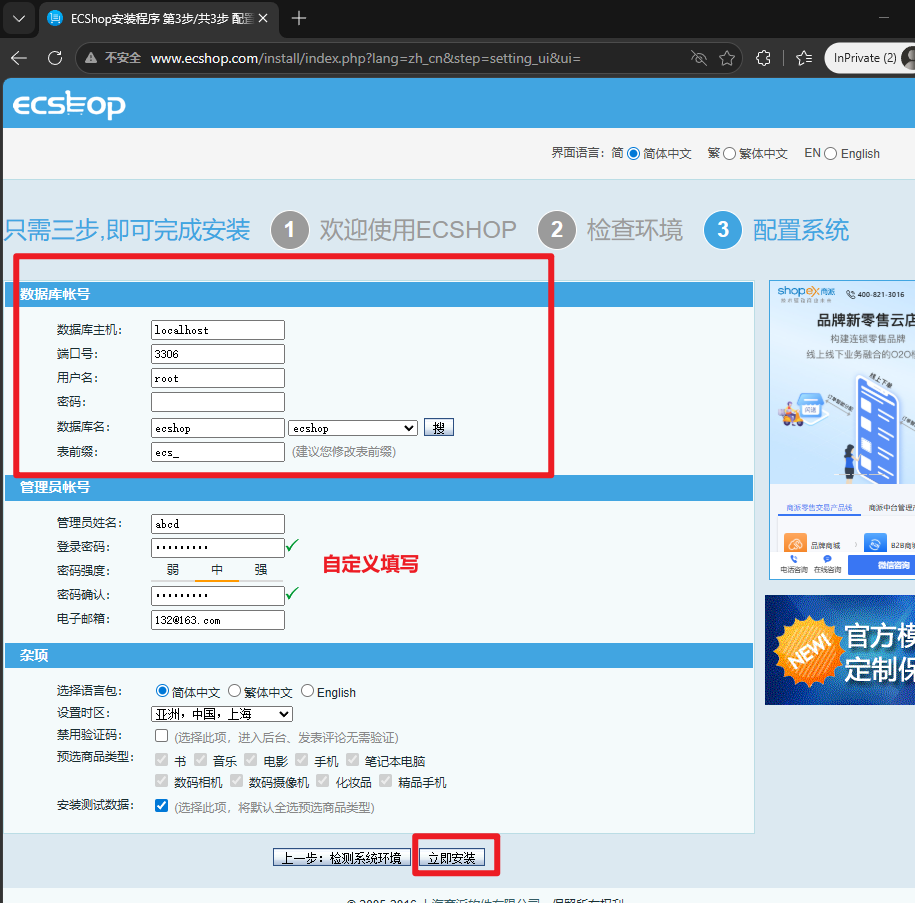Choose 简体中文 interface language

633,154
